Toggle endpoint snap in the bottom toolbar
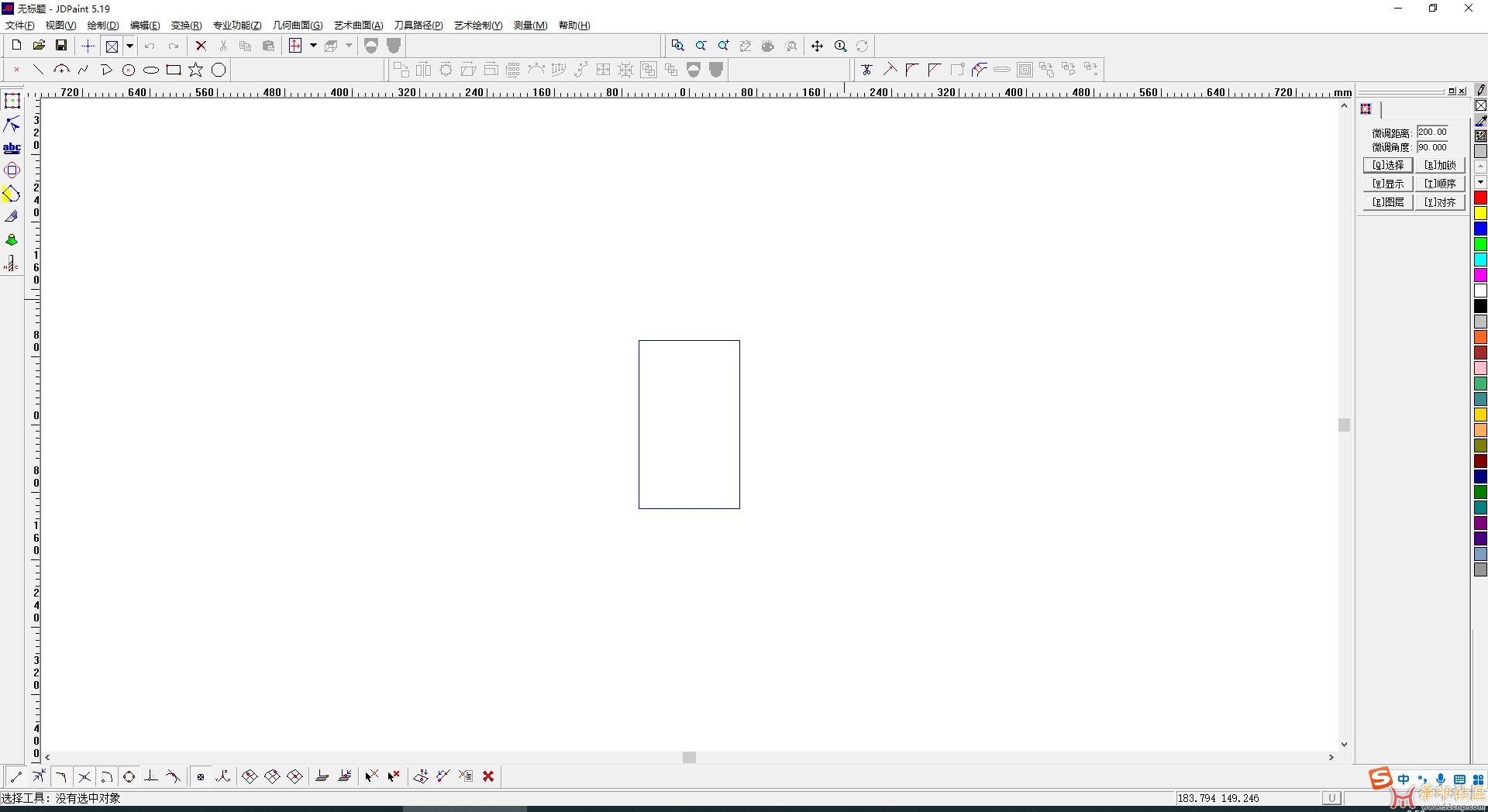The width and height of the screenshot is (1488, 812). point(16,776)
